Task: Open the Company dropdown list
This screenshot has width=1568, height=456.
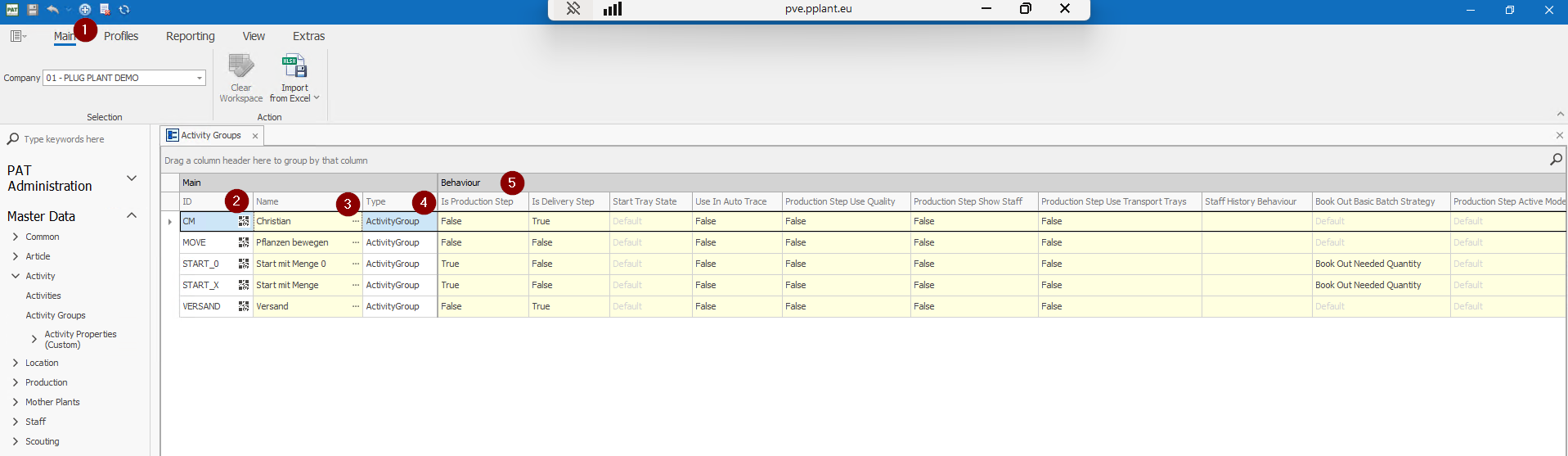Action: 199,78
